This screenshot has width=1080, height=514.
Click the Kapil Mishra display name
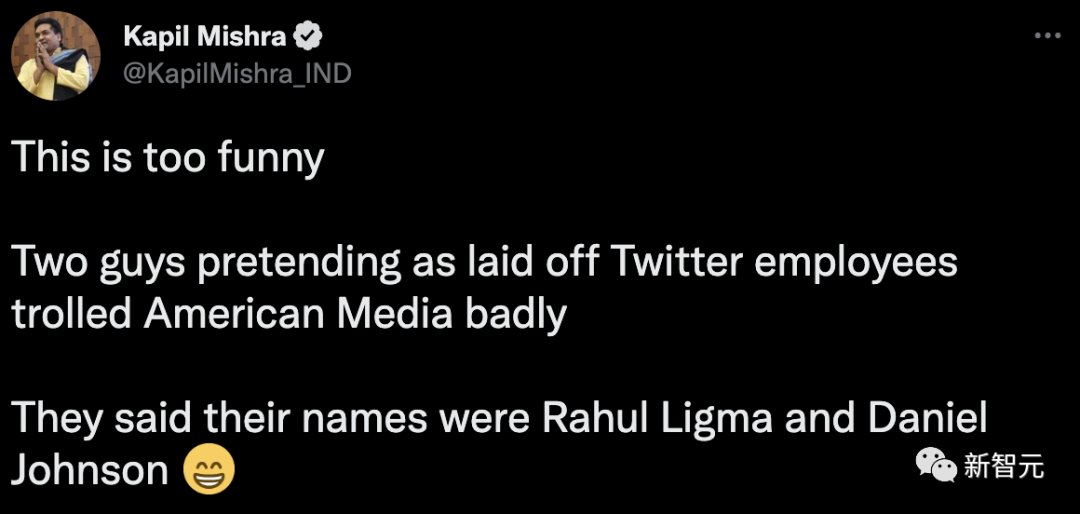click(x=205, y=37)
